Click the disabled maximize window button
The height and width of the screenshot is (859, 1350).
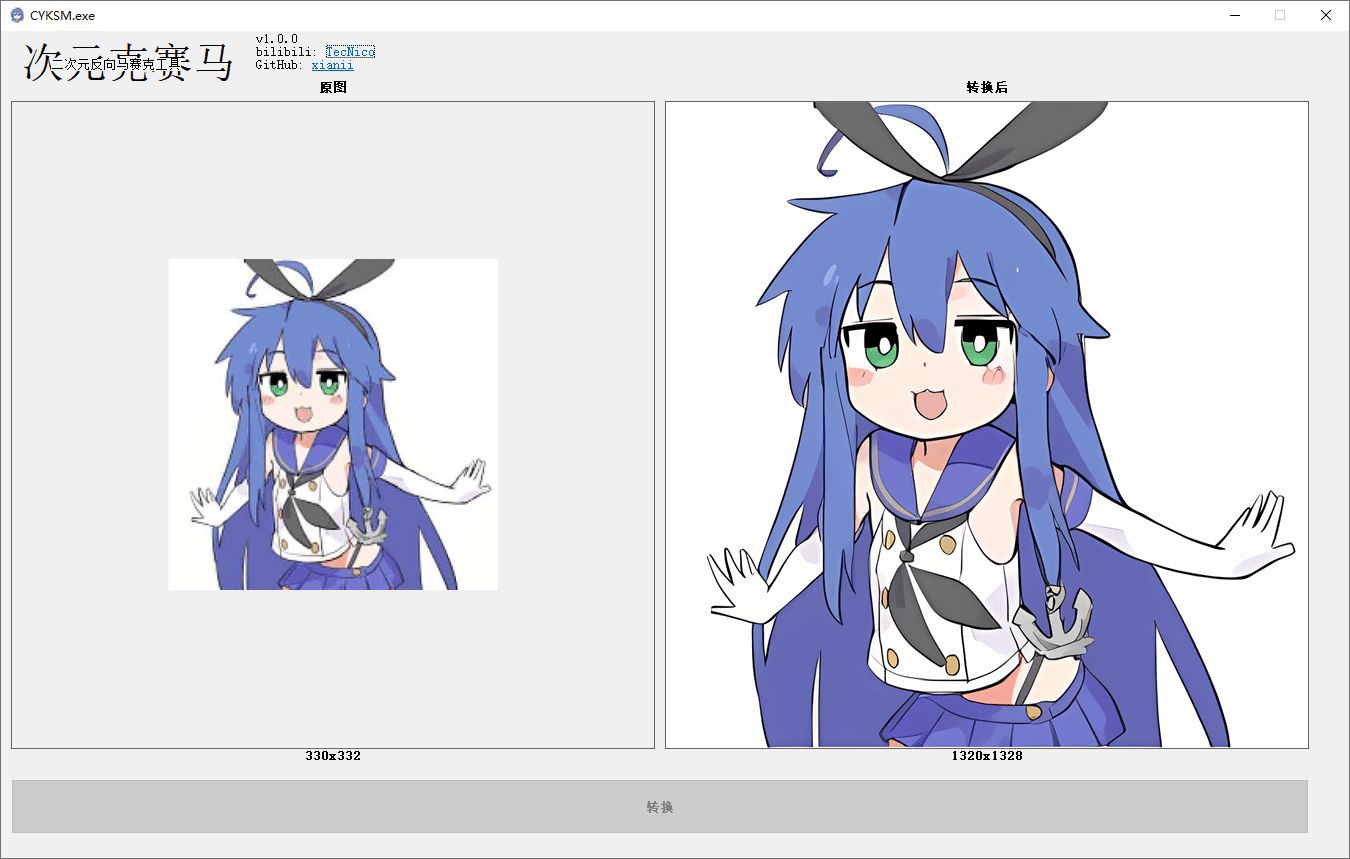[1280, 15]
